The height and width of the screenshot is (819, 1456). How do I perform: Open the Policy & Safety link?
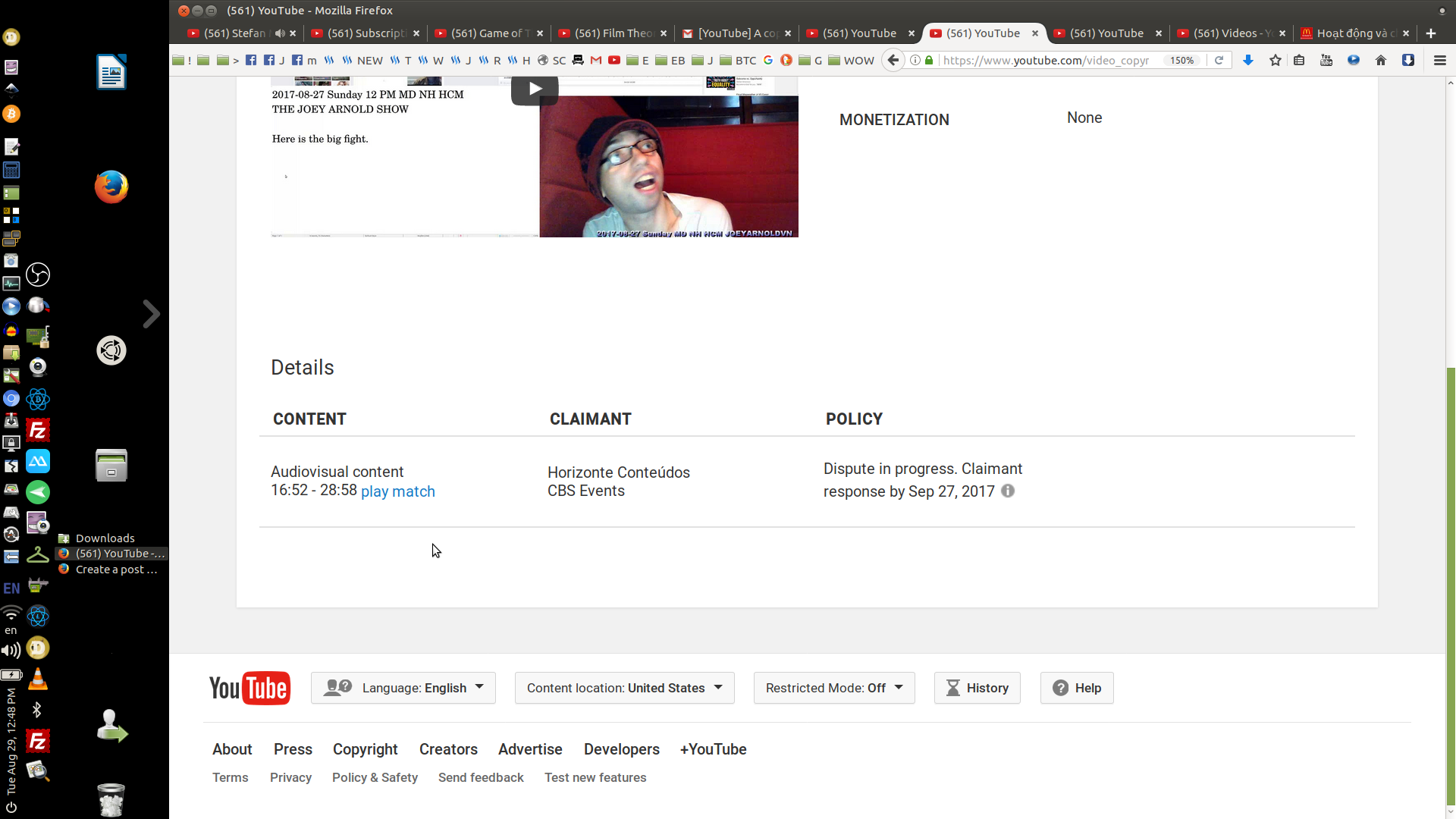point(375,777)
